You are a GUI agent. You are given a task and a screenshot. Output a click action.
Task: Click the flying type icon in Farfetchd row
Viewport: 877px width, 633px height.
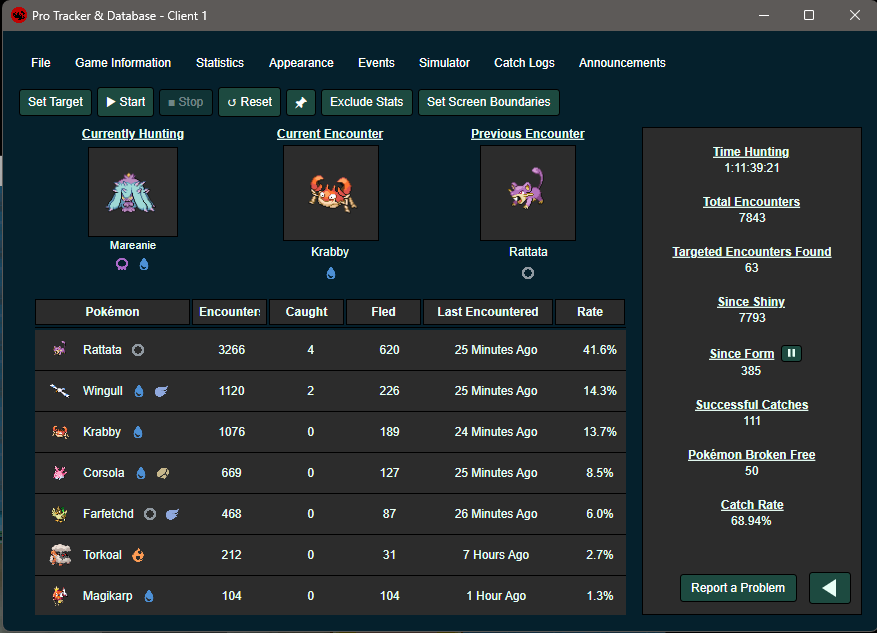[x=172, y=514]
